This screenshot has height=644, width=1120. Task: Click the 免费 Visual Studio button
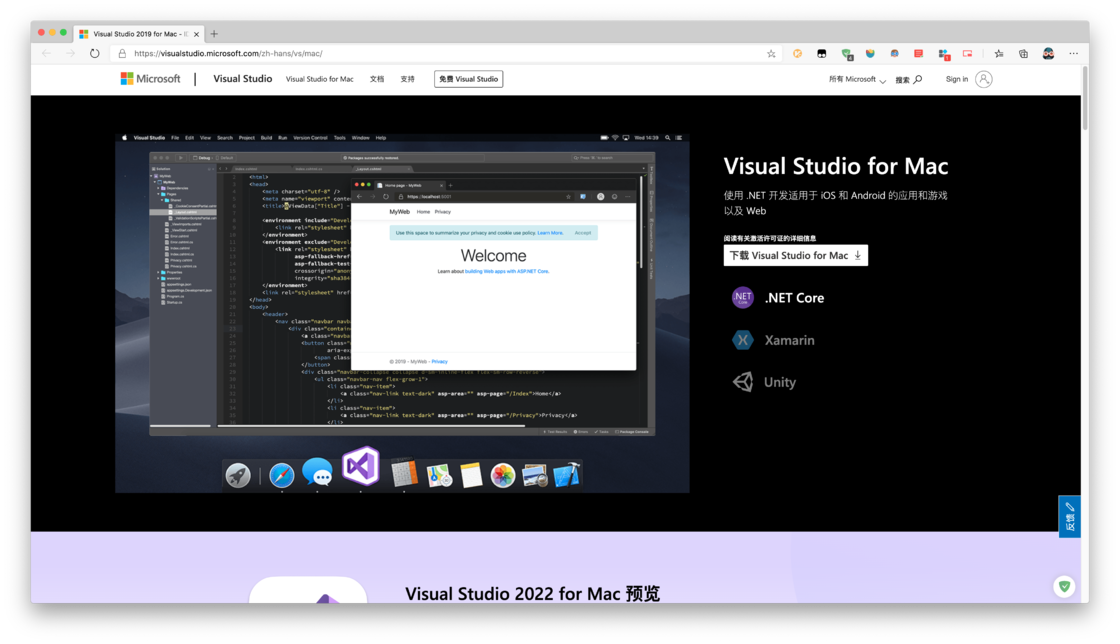click(x=468, y=78)
